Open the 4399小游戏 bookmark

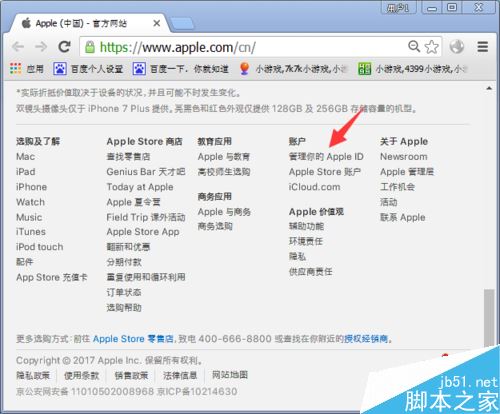click(x=413, y=69)
